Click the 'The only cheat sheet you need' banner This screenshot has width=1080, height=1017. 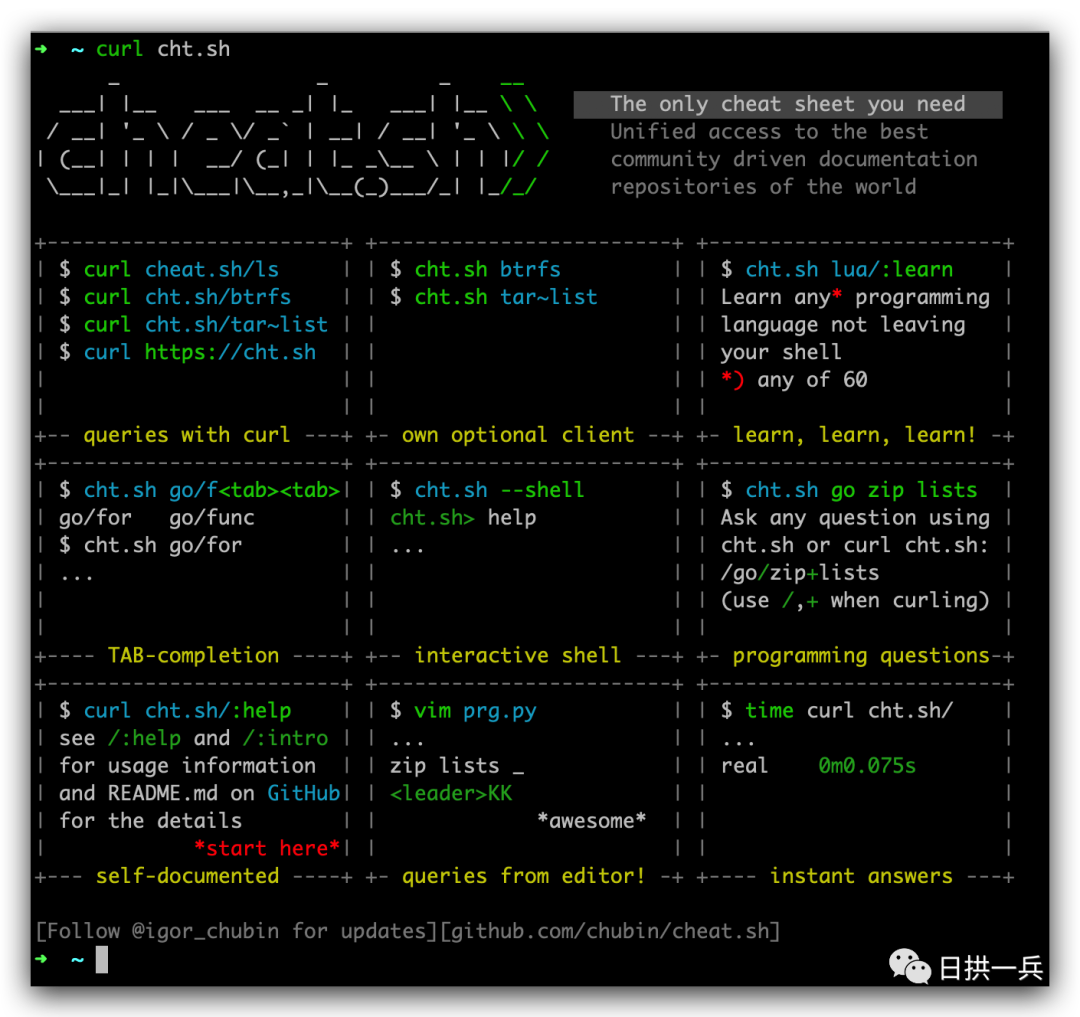click(787, 105)
